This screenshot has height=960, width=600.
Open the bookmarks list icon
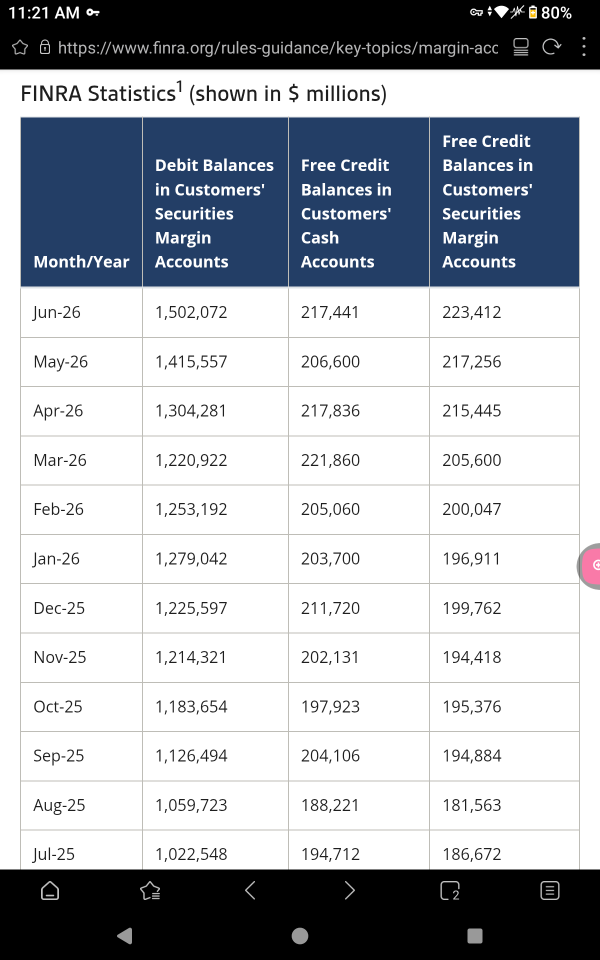150,891
